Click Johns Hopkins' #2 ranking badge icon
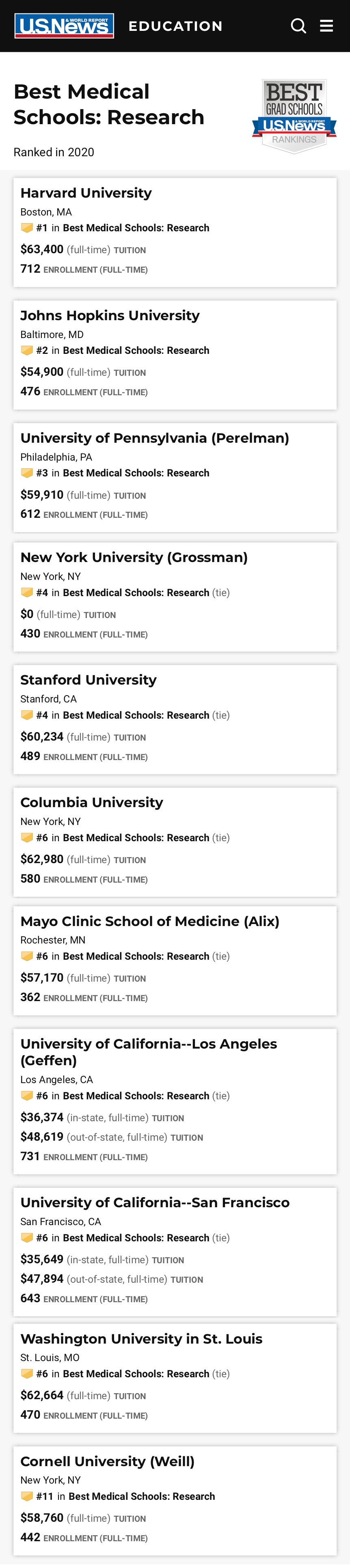Image resolution: width=350 pixels, height=1568 pixels. [27, 350]
